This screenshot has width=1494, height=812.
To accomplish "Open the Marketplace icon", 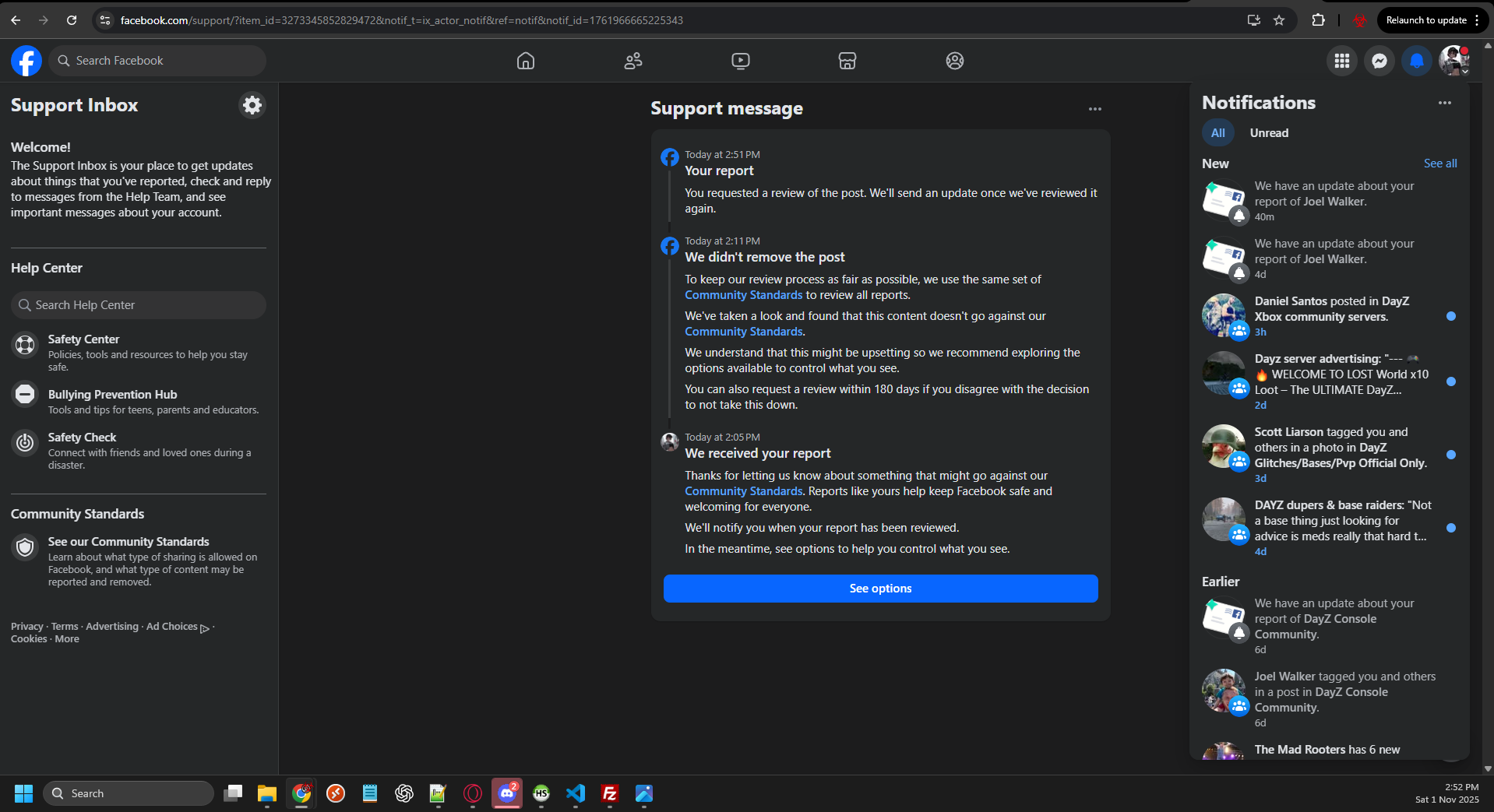I will pyautogui.click(x=847, y=61).
